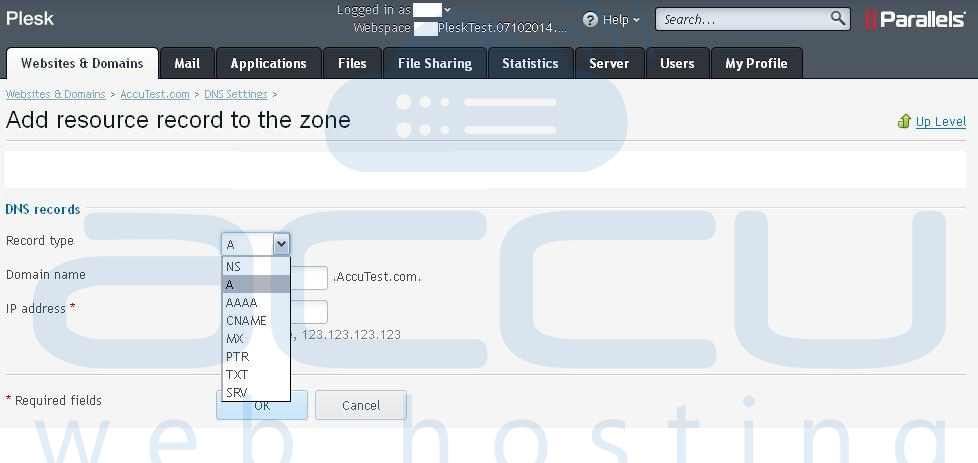Focus the Search input field
This screenshot has height=463, width=978.
pos(745,19)
